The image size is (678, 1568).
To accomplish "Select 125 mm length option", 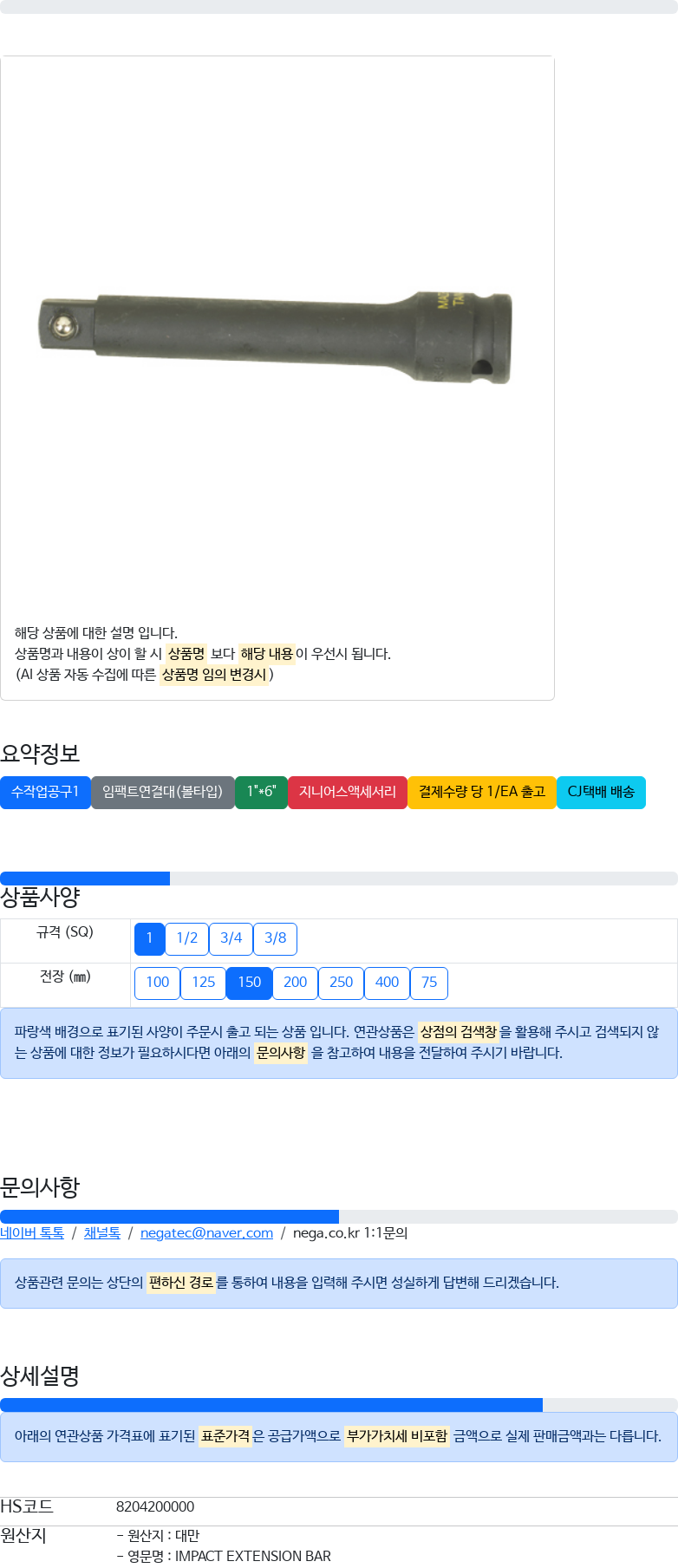I will click(204, 983).
